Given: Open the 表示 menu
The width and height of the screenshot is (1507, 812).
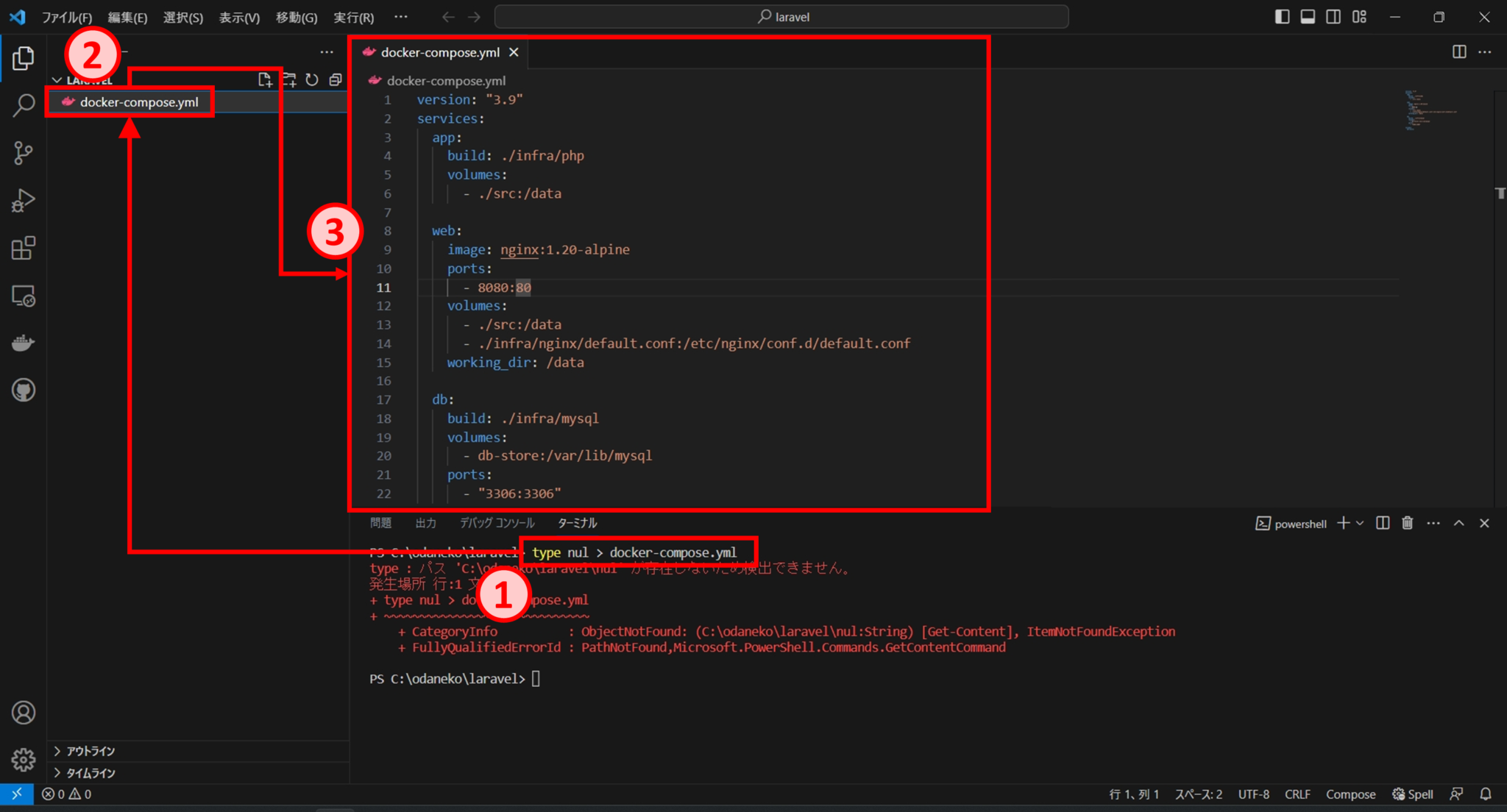Looking at the screenshot, I should [238, 17].
